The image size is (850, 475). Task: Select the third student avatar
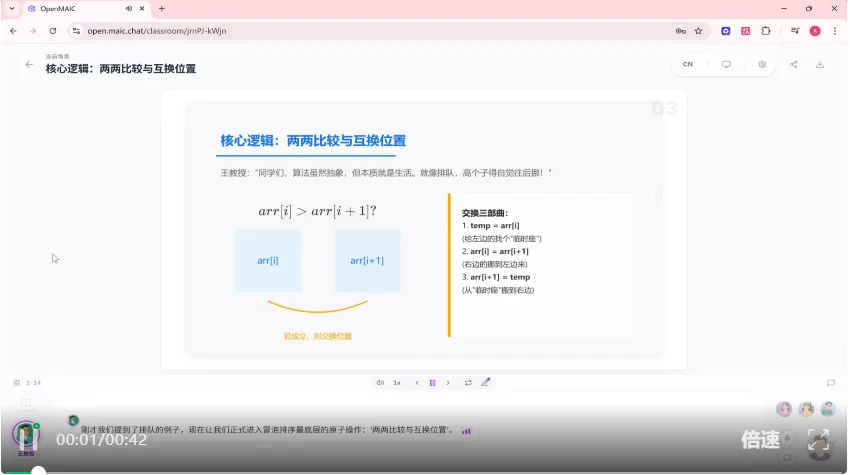pos(827,409)
